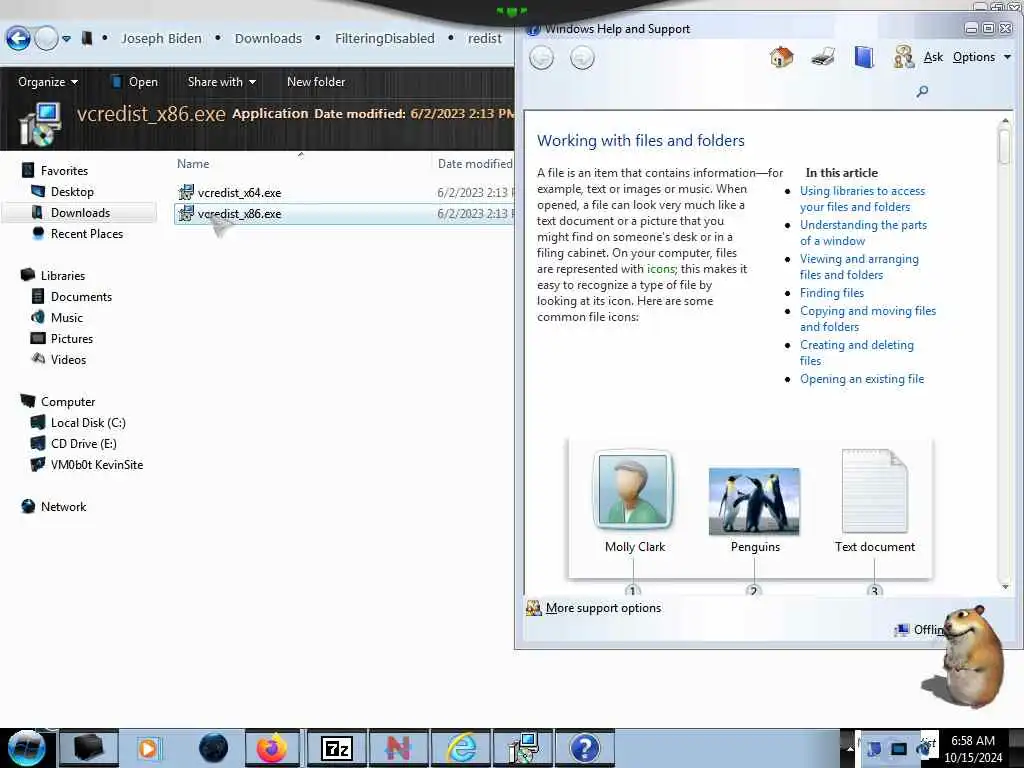The width and height of the screenshot is (1024, 768).
Task: Open Downloads in the Favorites list
Action: 80,213
